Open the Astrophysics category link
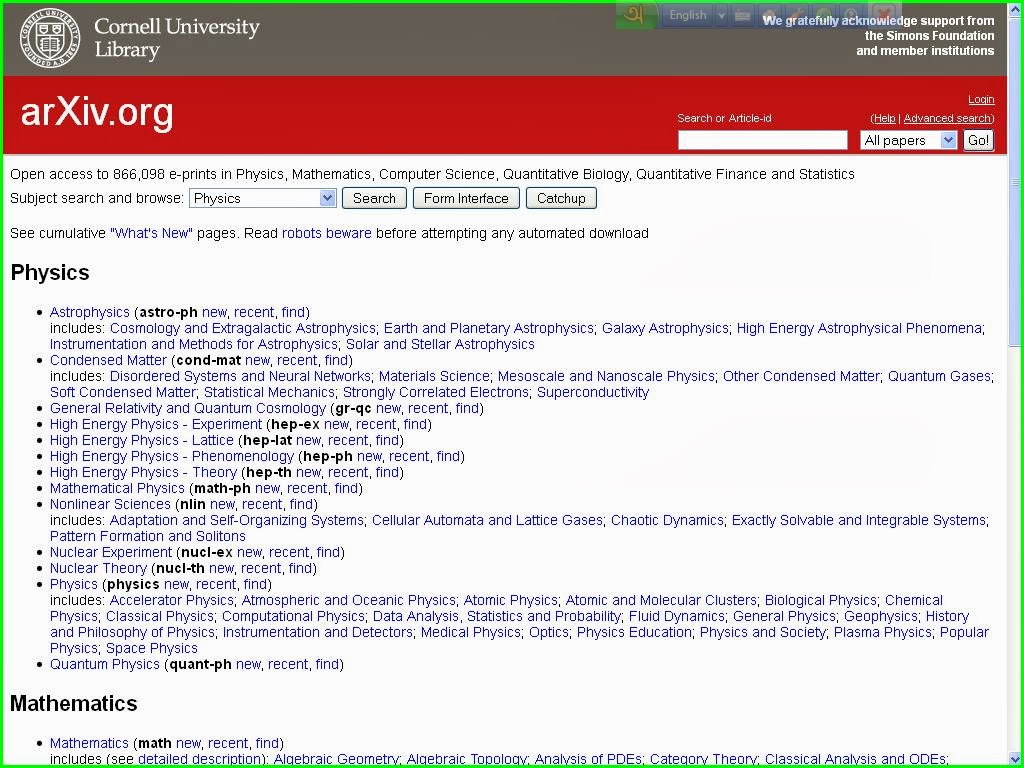 coord(90,312)
